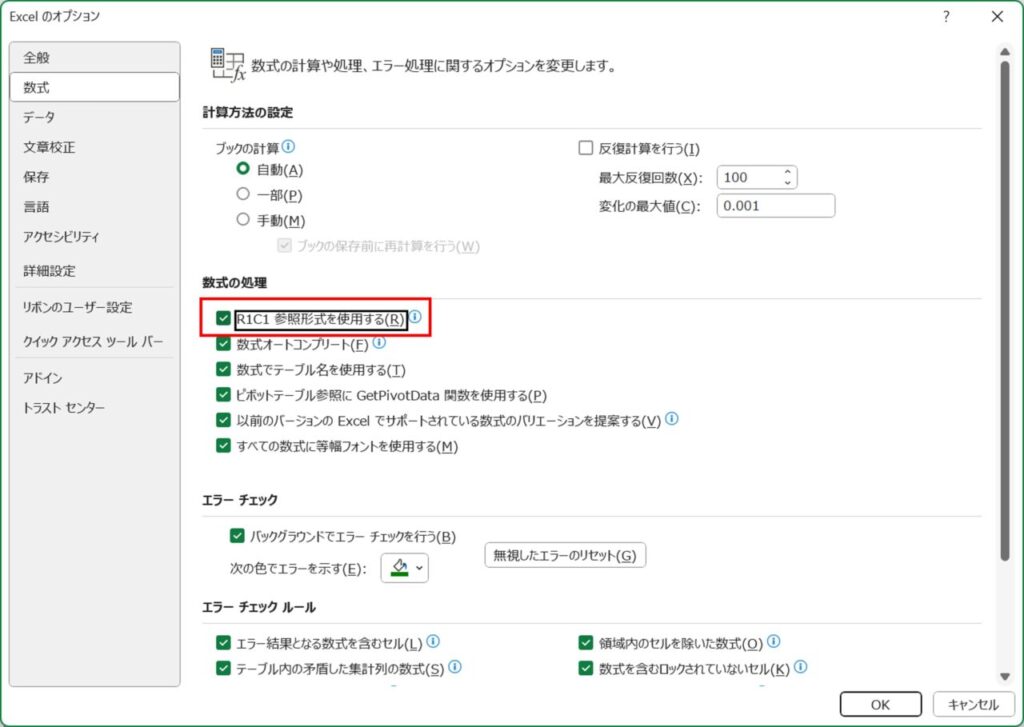Click scrollbar down arrow
The width and height of the screenshot is (1024, 727).
[x=1004, y=677]
